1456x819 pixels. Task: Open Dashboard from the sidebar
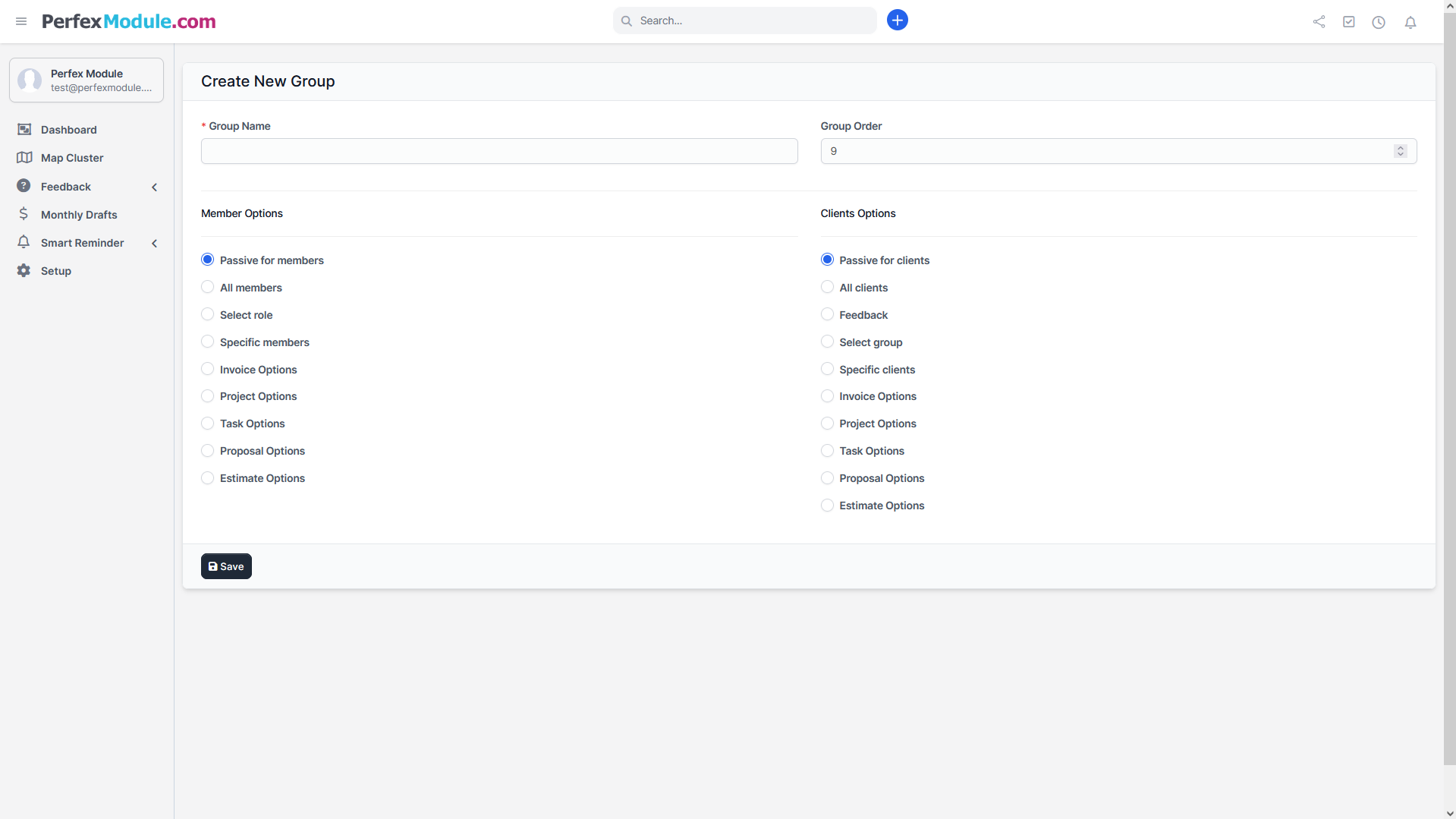click(68, 130)
